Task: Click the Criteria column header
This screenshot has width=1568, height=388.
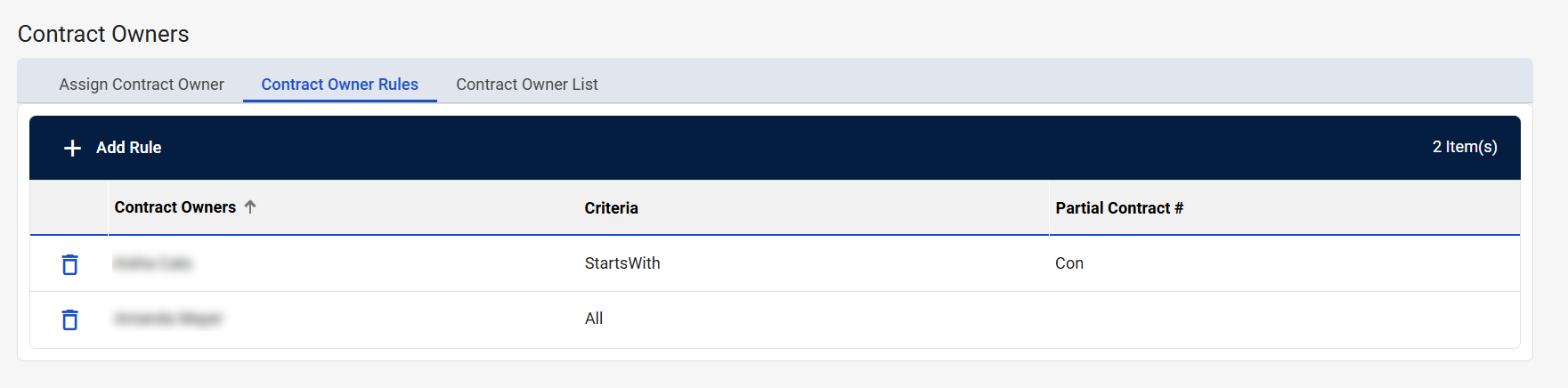Action: 612,208
